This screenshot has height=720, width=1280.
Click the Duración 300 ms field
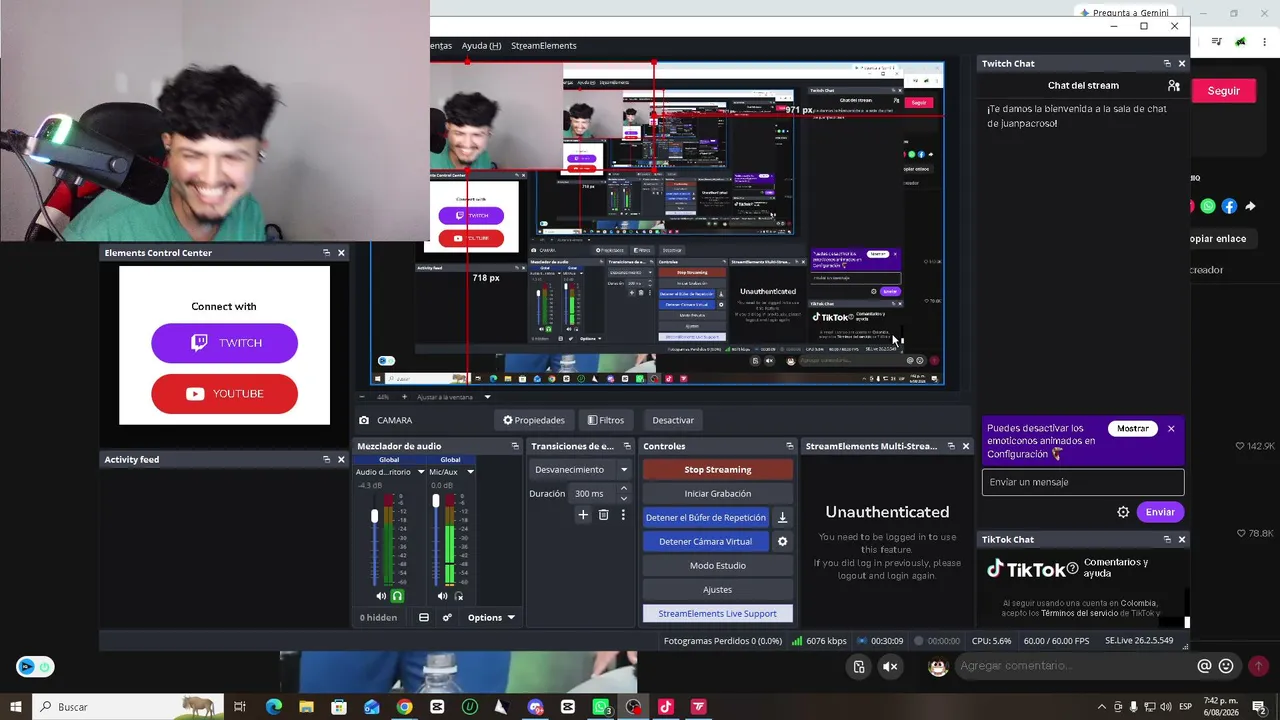coord(591,493)
